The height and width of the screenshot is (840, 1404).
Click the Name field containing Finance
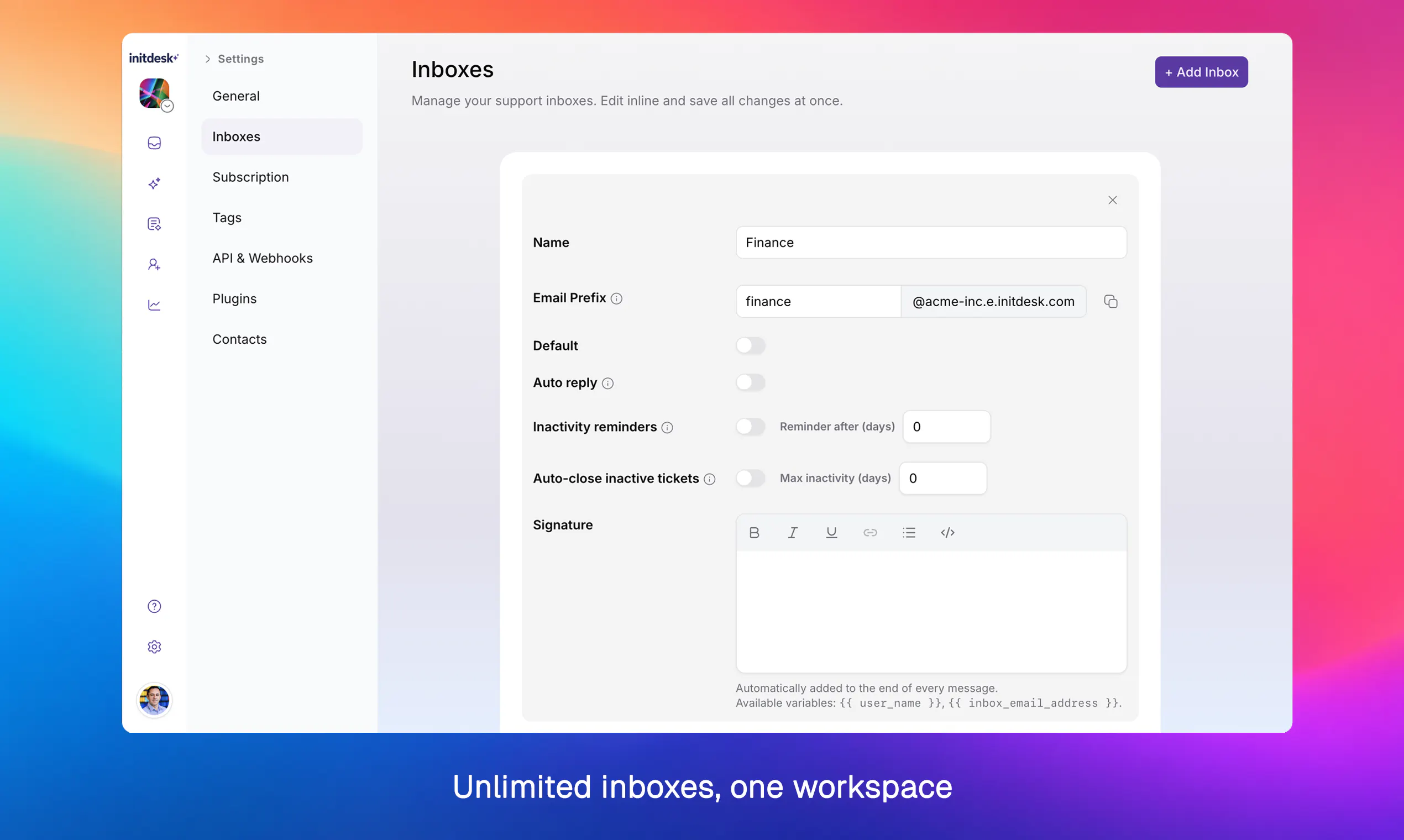tap(931, 242)
